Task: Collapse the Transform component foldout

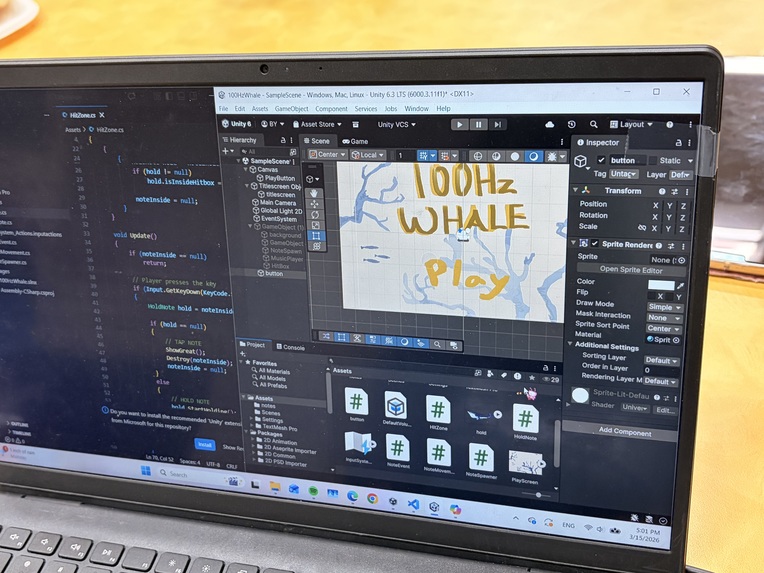Action: (575, 190)
